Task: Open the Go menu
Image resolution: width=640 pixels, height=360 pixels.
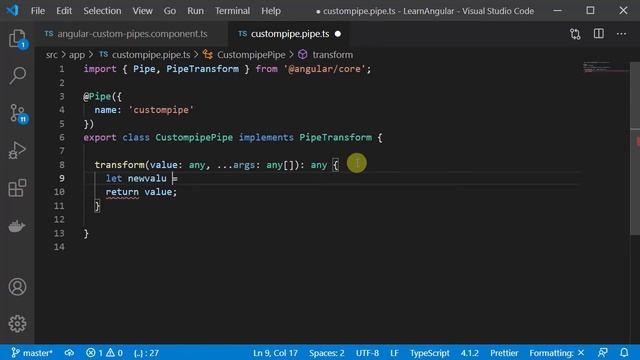Action: point(170,11)
